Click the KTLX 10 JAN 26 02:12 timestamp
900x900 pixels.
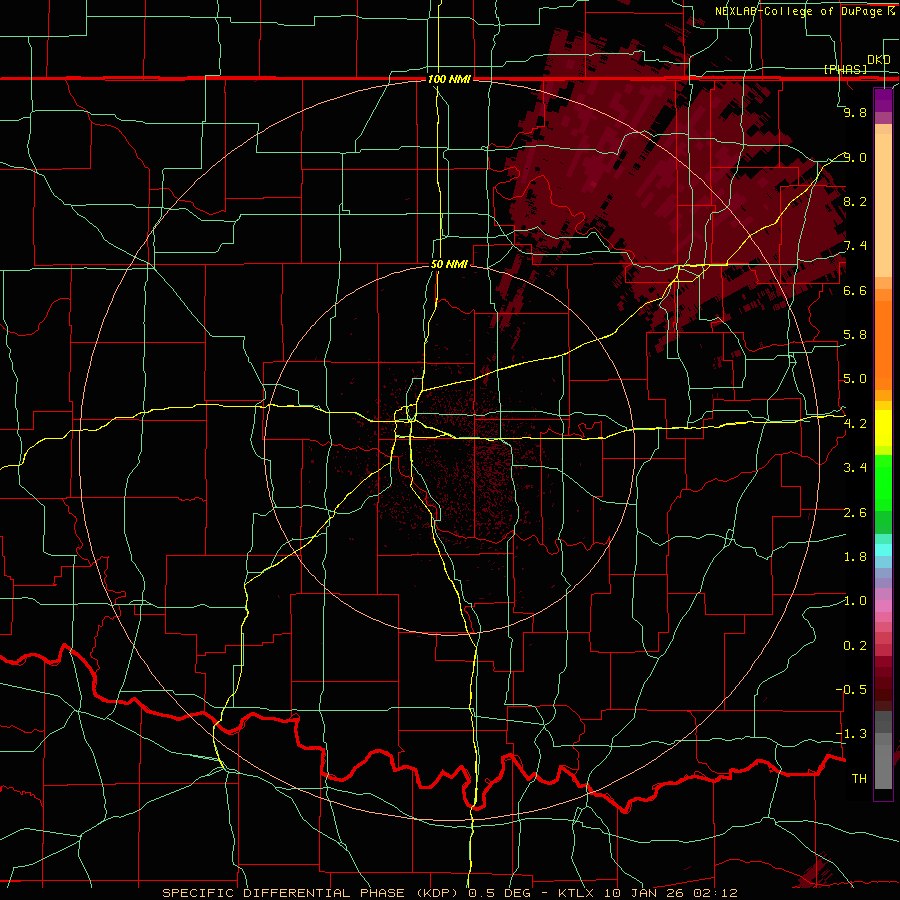647,893
